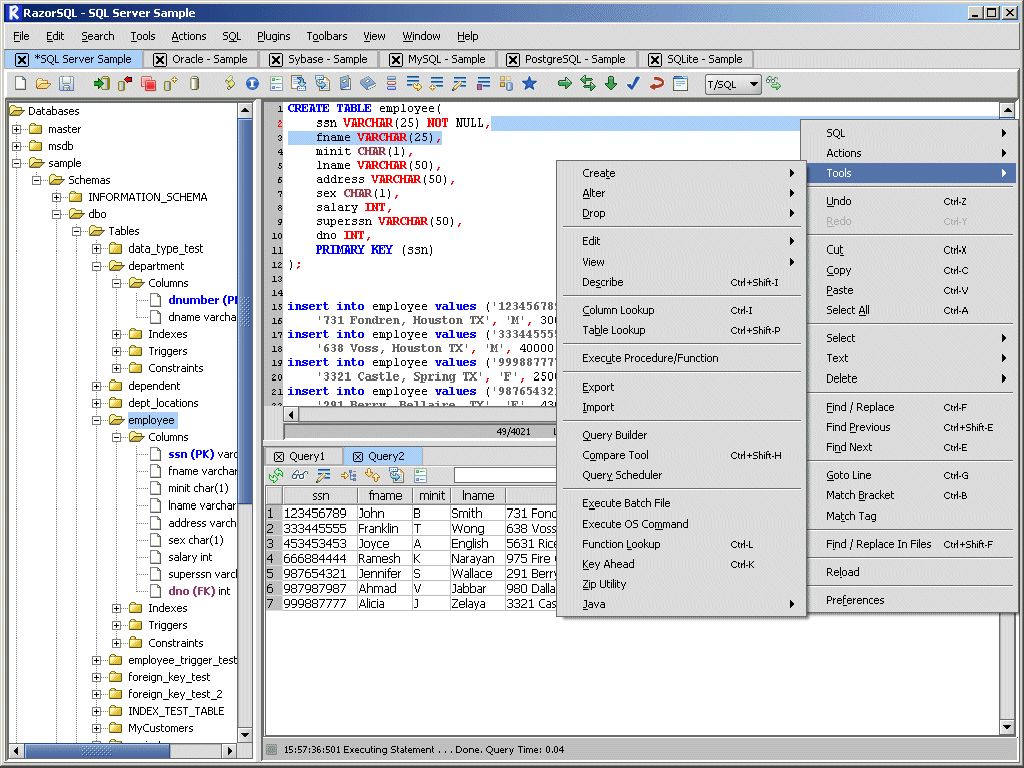Close the Oracle - Sample tab
Screen dimensions: 1024x768
coord(160,59)
